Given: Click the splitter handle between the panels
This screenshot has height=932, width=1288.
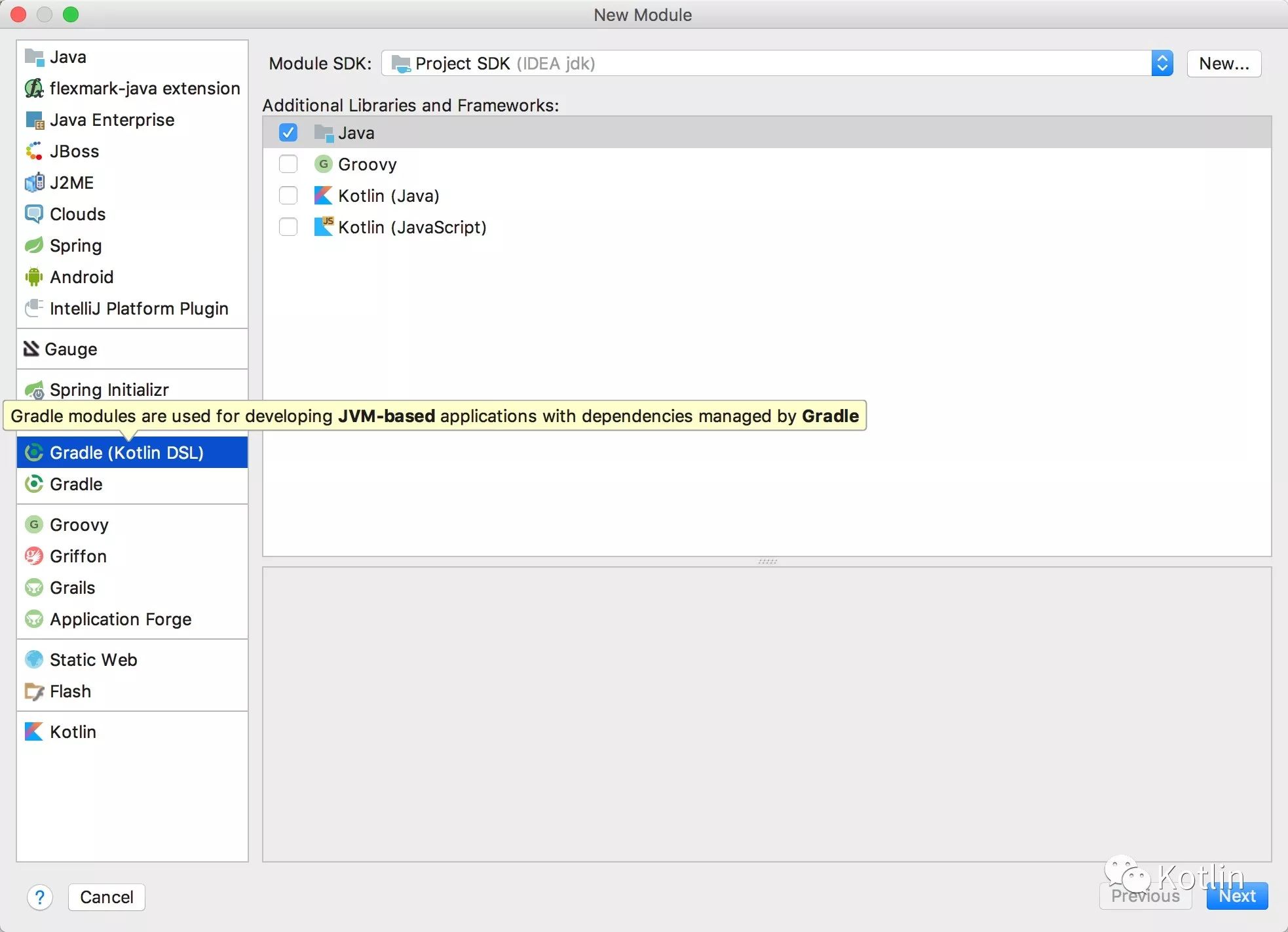Looking at the screenshot, I should tap(767, 562).
